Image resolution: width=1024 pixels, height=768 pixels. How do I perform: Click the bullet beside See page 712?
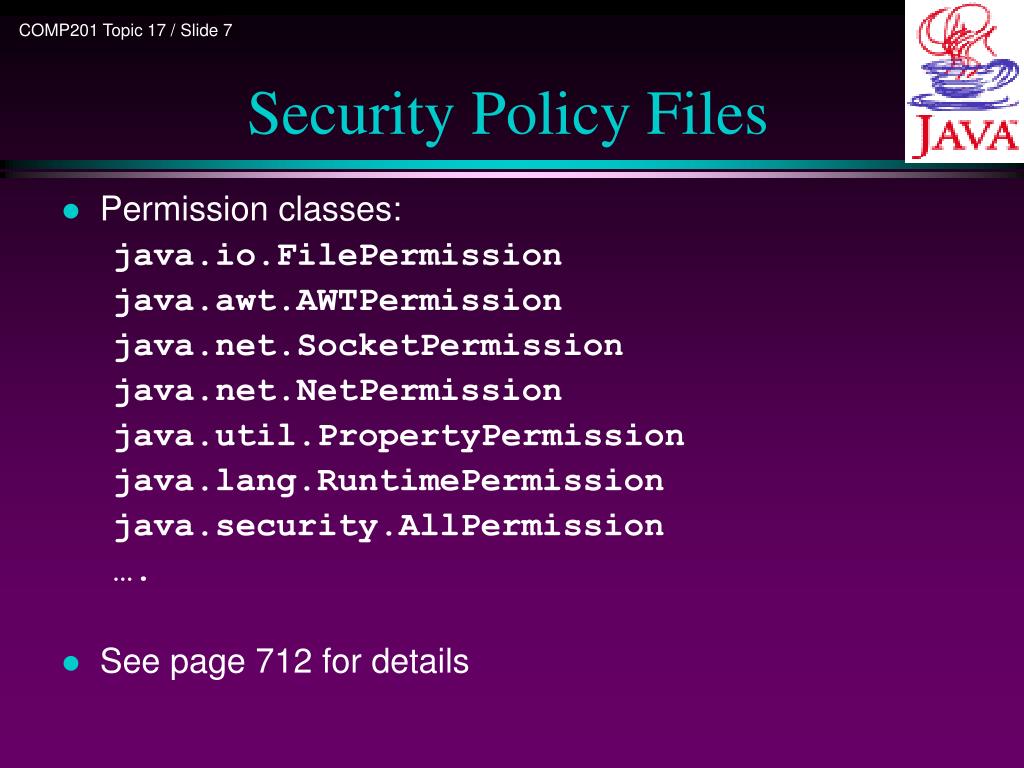[71, 664]
